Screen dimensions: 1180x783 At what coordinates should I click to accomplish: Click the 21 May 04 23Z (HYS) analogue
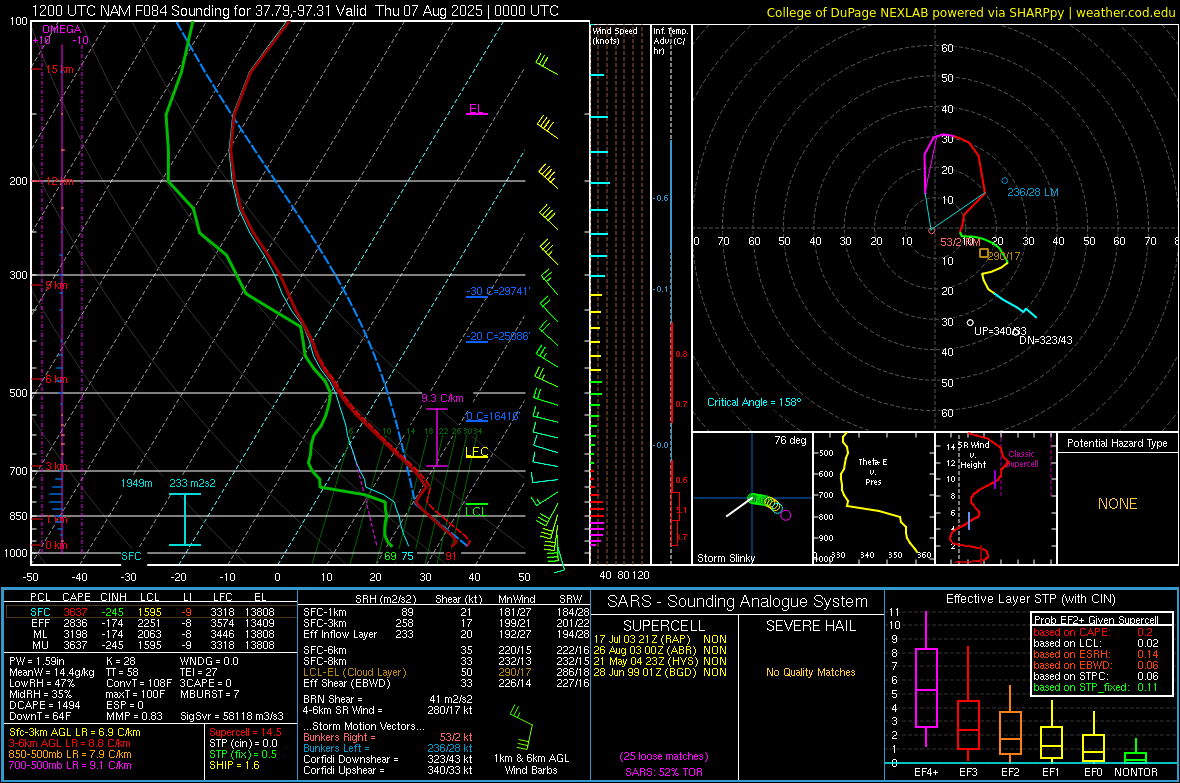coord(660,661)
